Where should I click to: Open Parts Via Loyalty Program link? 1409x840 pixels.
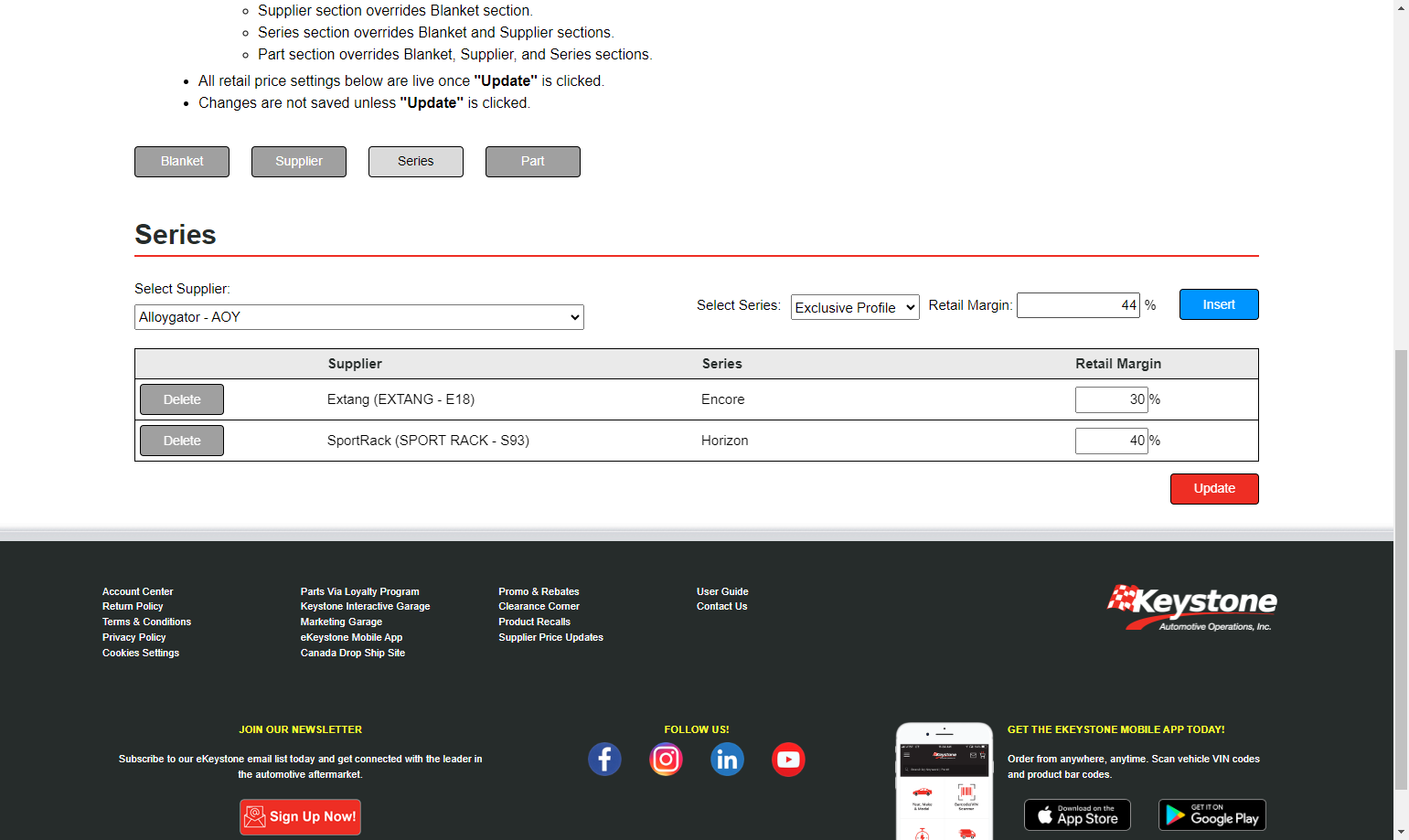click(x=359, y=591)
